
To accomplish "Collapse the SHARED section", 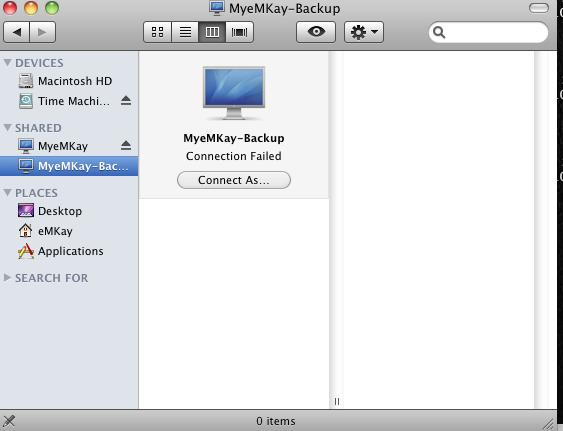I will click(x=7, y=128).
